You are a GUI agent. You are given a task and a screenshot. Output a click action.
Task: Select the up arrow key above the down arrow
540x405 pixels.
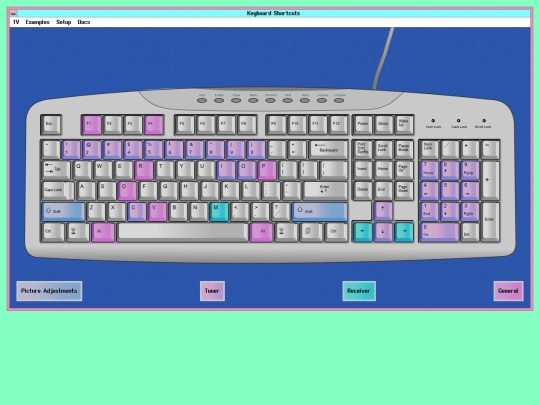click(x=383, y=211)
